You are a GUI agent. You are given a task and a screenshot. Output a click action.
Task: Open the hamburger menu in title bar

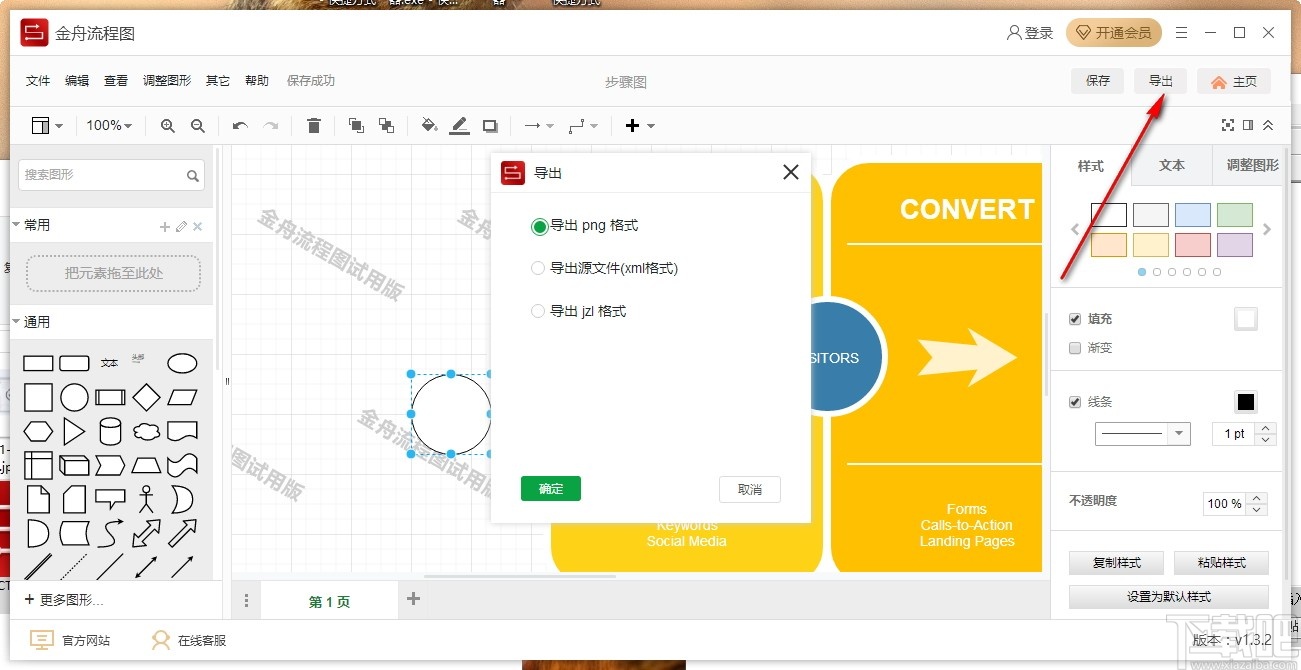point(1181,33)
